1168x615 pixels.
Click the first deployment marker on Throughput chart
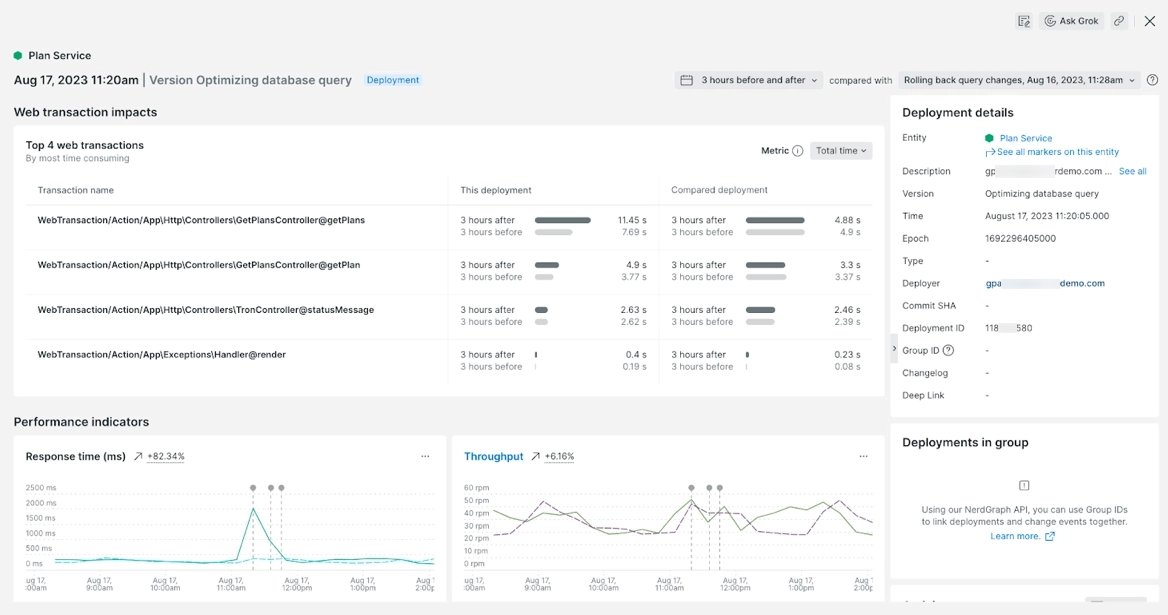(x=691, y=488)
